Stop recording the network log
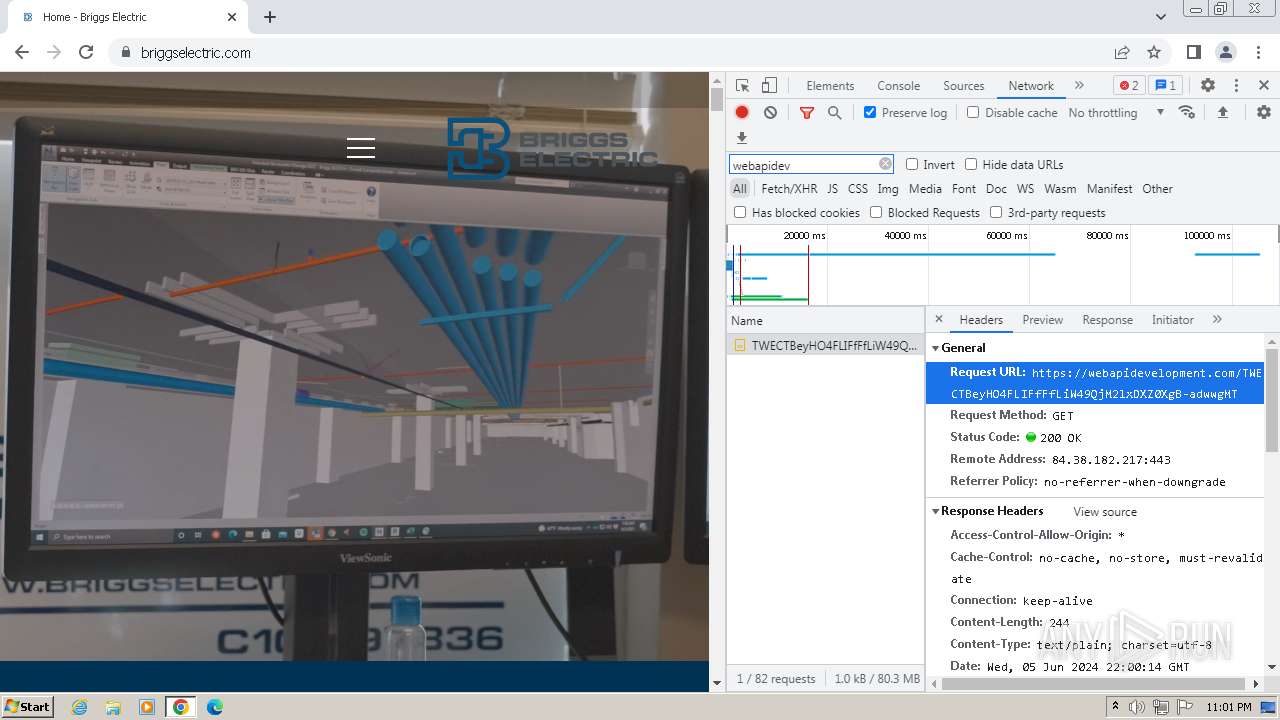This screenshot has height=720, width=1280. pos(742,113)
